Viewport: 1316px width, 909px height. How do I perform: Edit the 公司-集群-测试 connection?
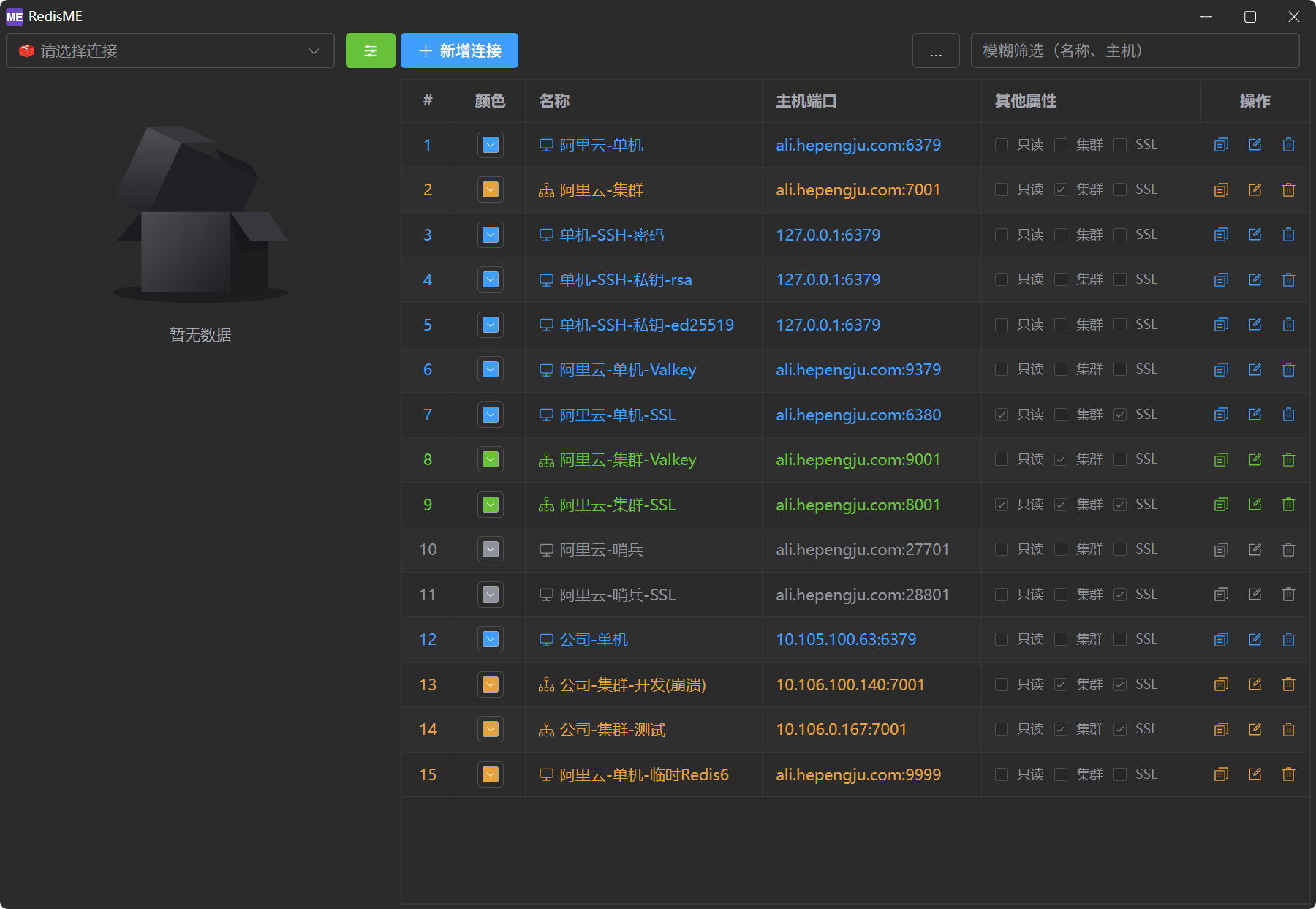coord(1255,730)
